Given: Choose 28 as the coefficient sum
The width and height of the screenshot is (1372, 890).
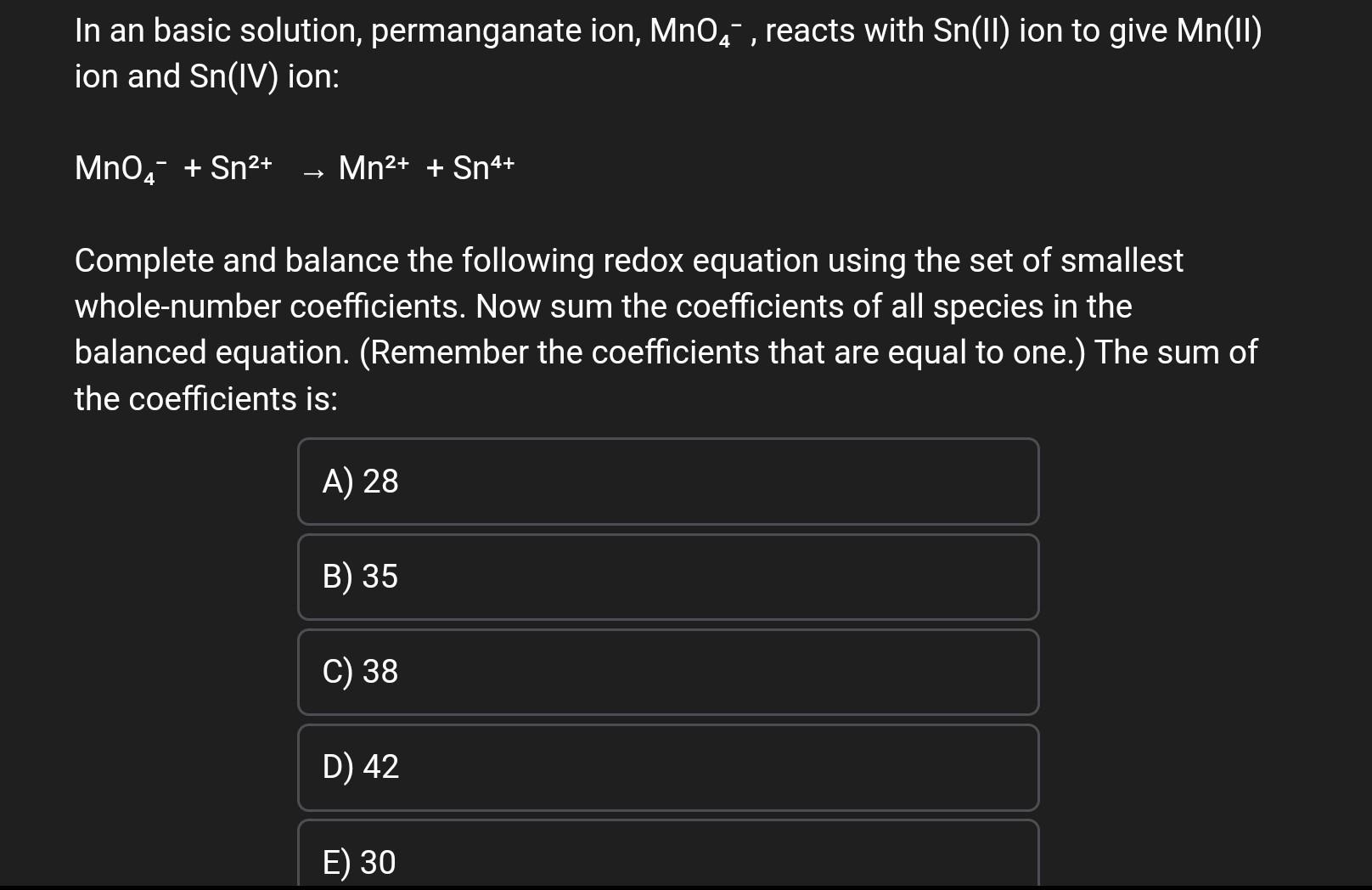Looking at the screenshot, I should click(x=668, y=482).
